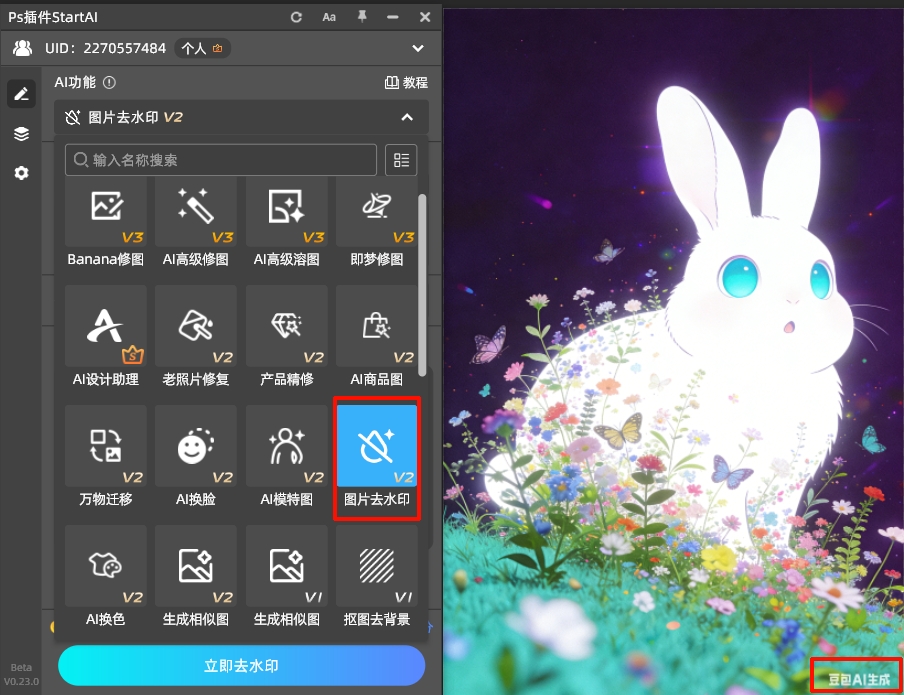The image size is (904, 695).
Task: Choose the AI高级溶图 tool
Action: click(287, 212)
